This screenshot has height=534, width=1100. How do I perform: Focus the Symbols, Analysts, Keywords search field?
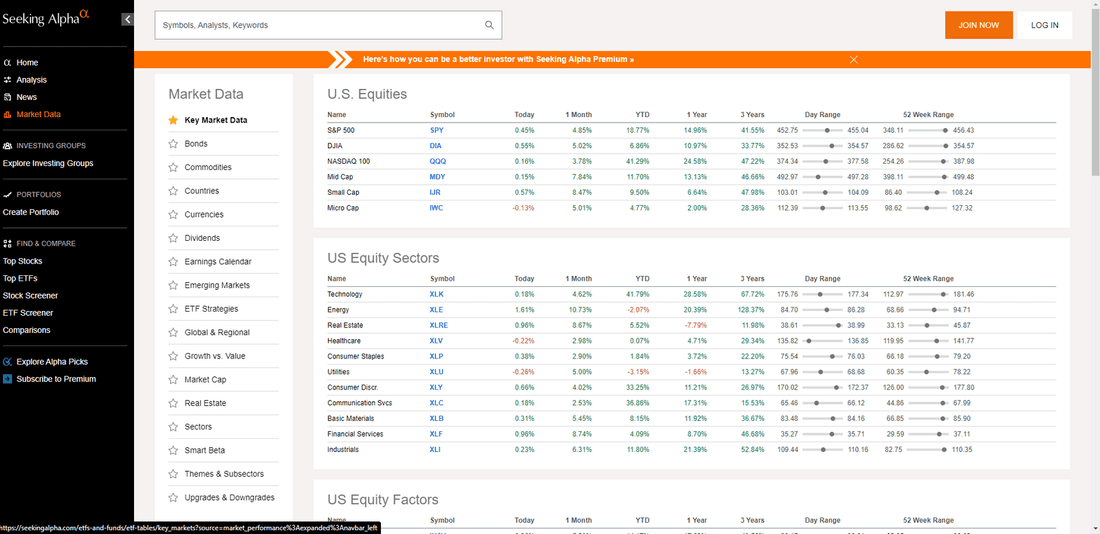321,25
